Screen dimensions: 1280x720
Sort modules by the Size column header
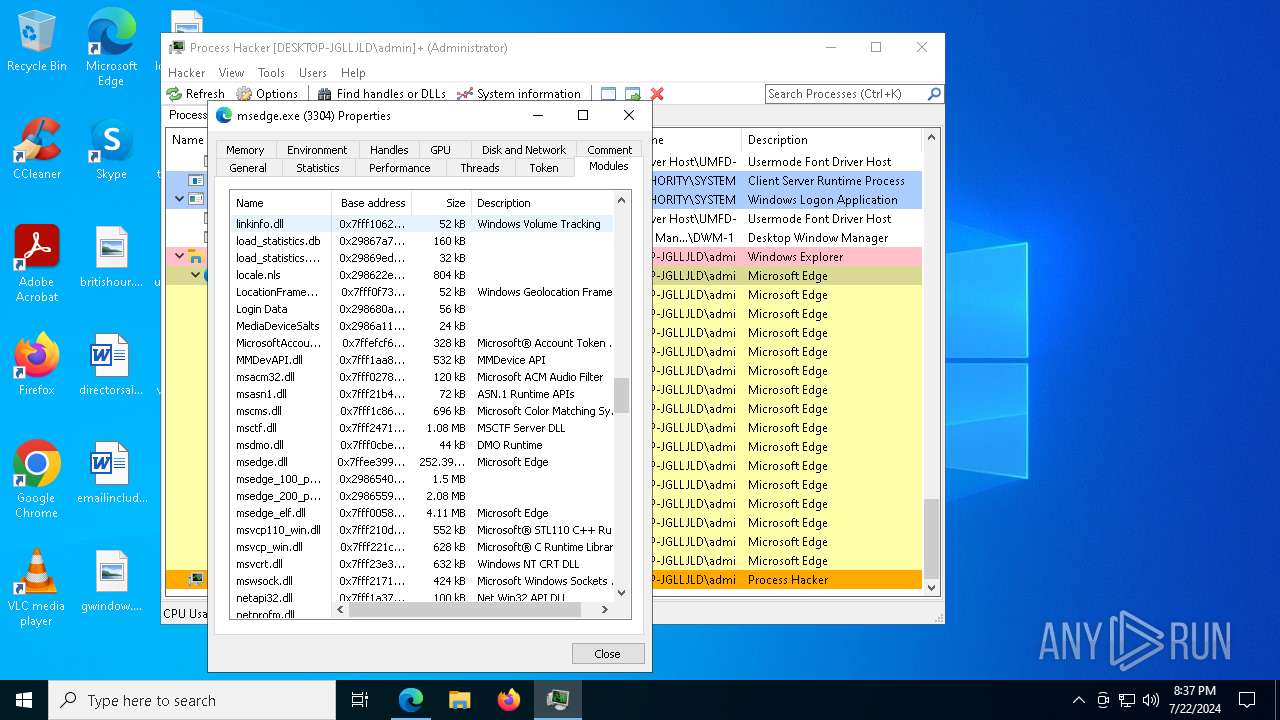point(442,203)
